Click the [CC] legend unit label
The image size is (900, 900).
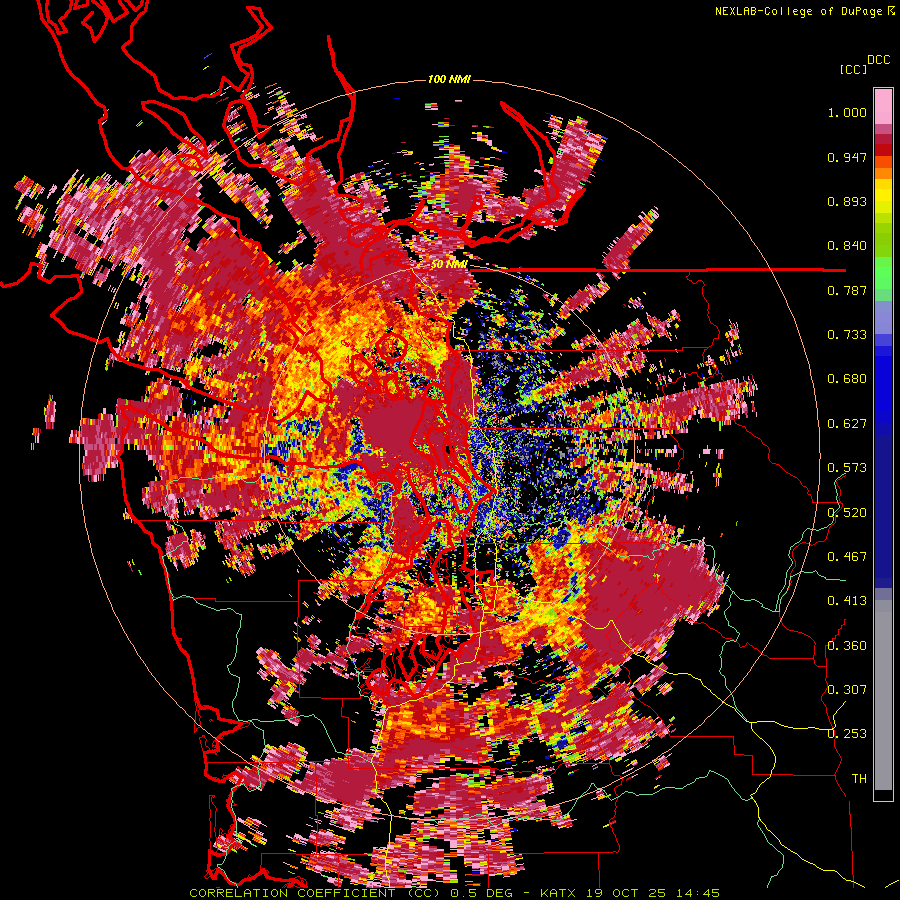pyautogui.click(x=853, y=69)
